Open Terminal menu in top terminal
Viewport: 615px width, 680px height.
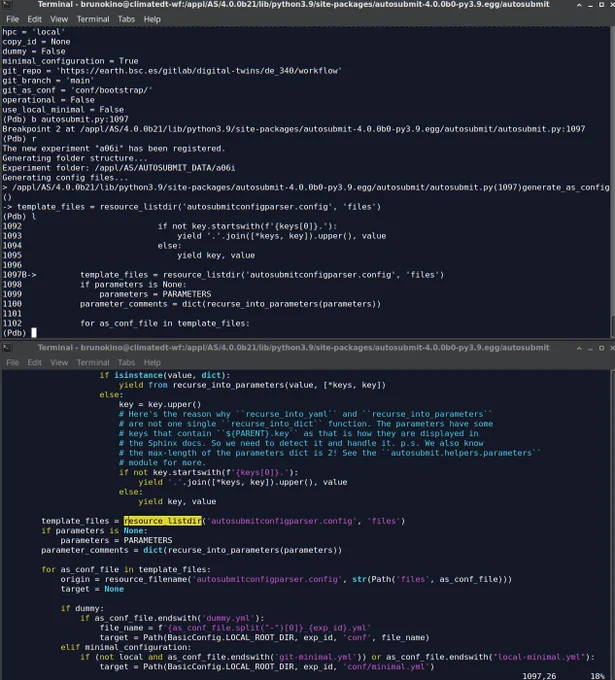[x=93, y=19]
